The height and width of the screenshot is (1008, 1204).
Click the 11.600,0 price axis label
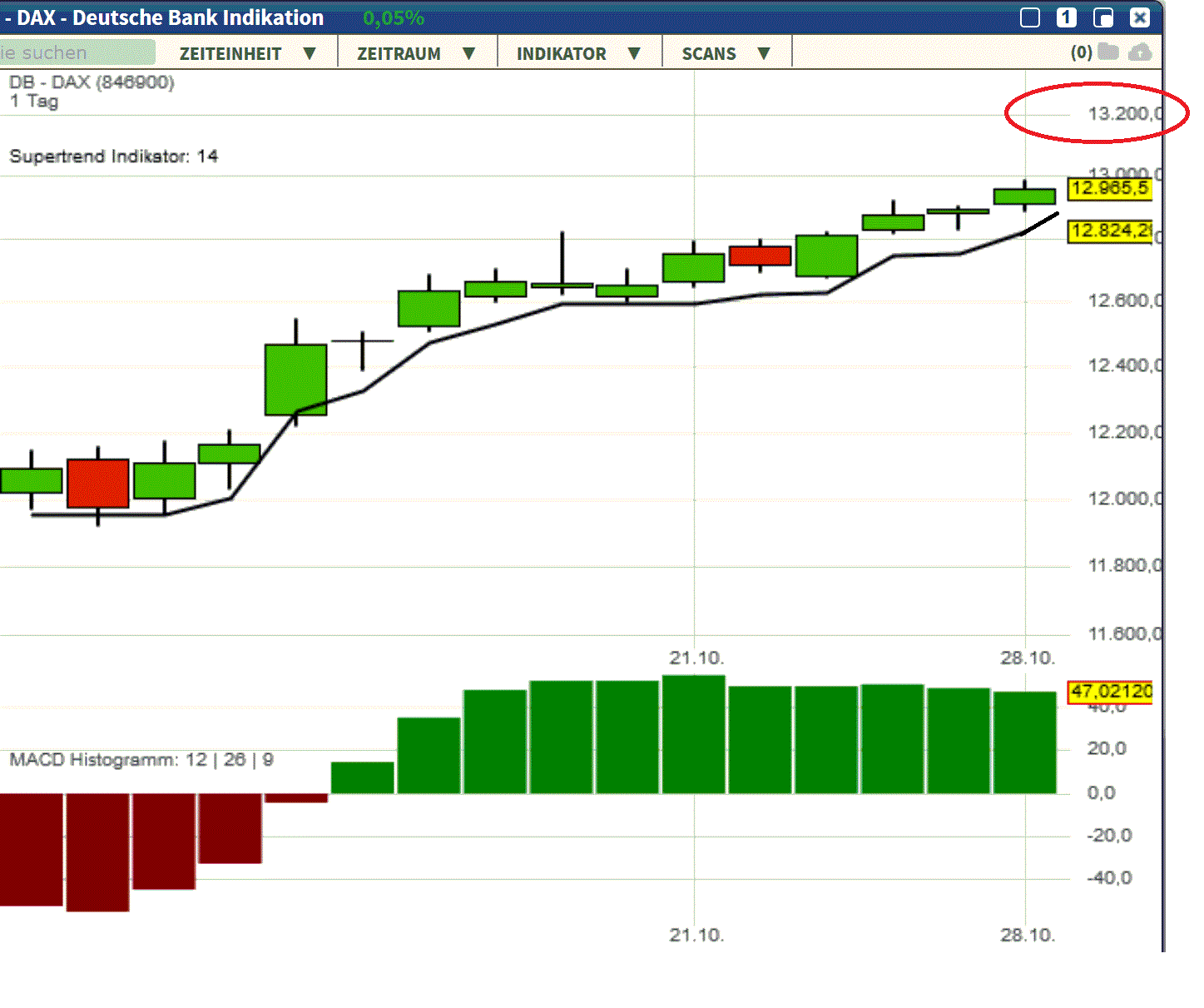click(1125, 634)
